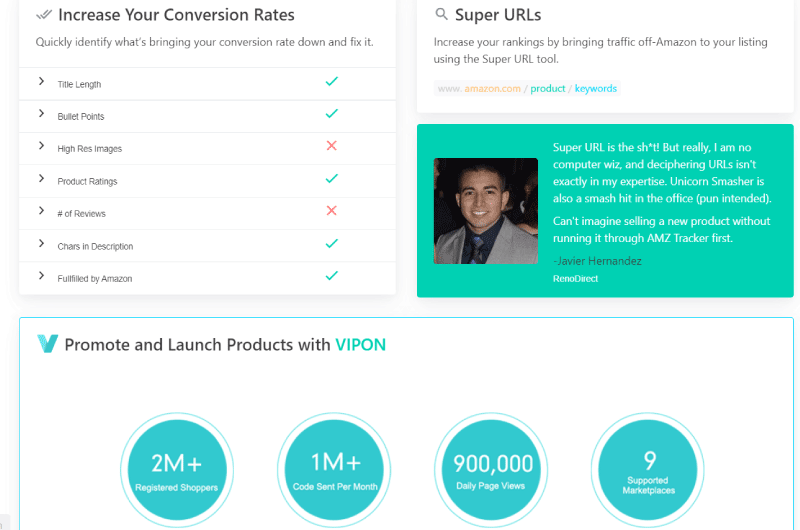800x530 pixels.
Task: Click the red X for # of Reviews
Action: [x=332, y=211]
